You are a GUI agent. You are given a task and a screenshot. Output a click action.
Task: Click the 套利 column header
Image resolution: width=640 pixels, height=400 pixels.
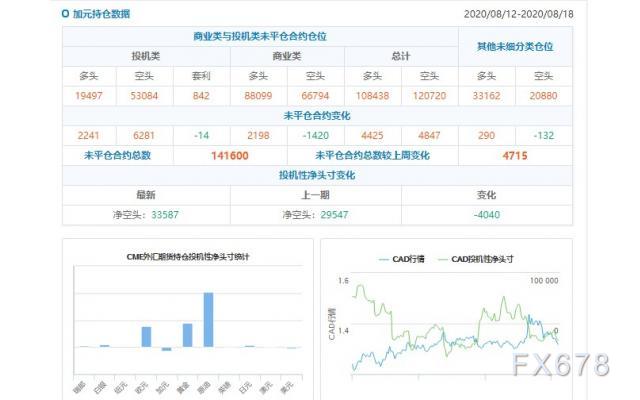(201, 76)
